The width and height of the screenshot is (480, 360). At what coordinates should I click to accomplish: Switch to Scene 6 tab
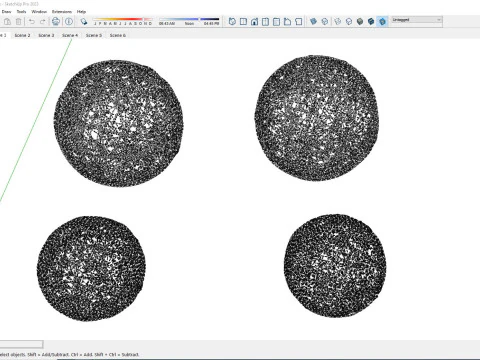click(118, 35)
